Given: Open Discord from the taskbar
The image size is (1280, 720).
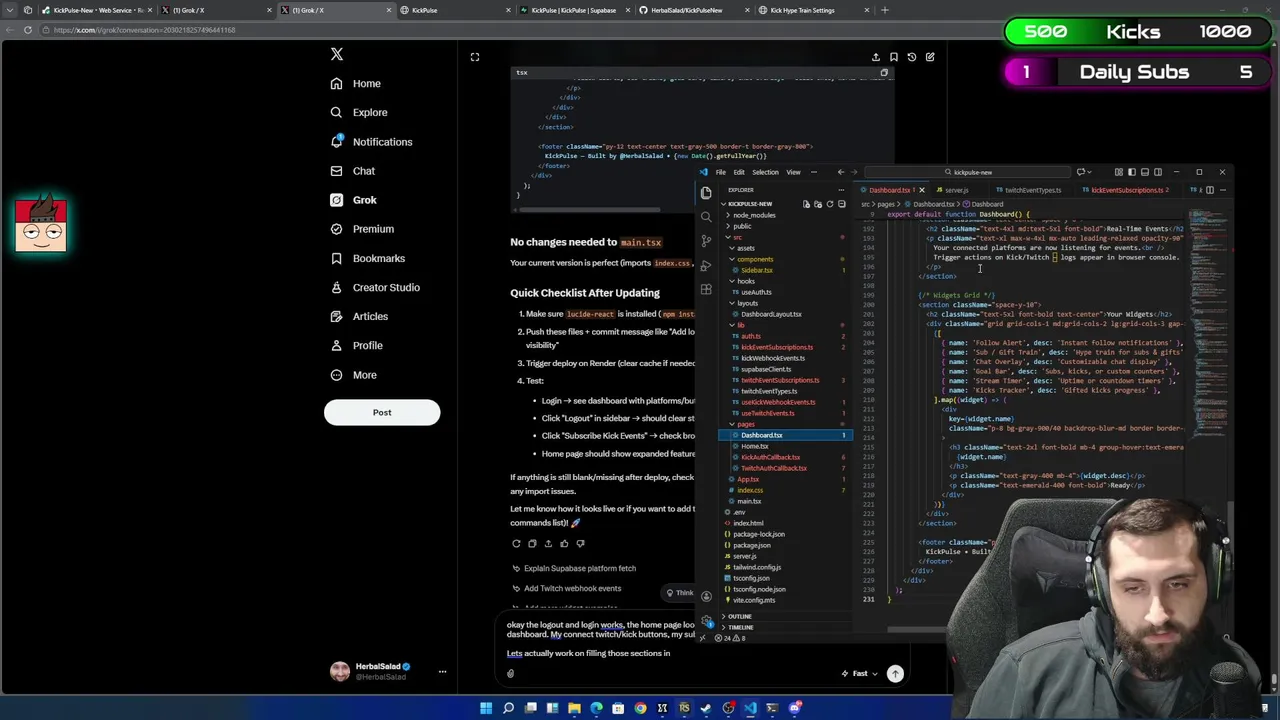Looking at the screenshot, I should tap(794, 708).
